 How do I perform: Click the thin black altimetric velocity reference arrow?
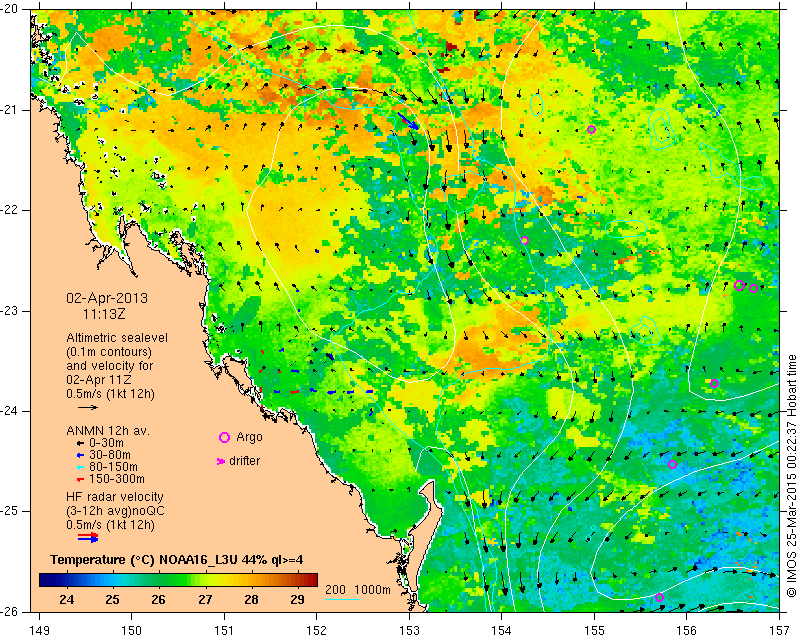88,407
